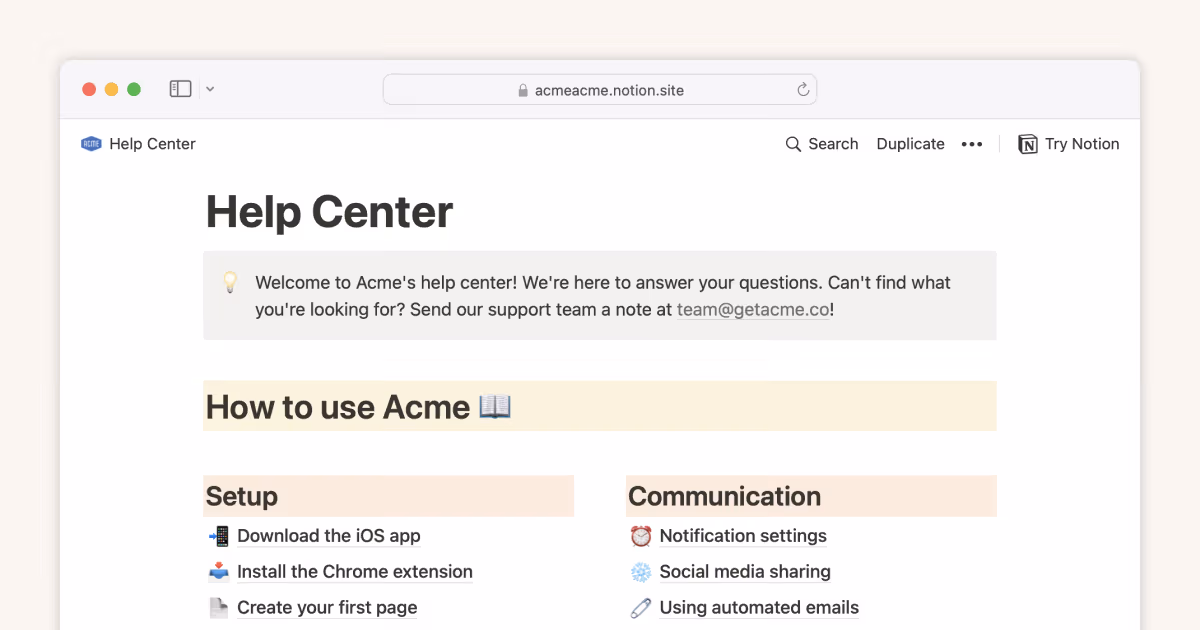Screen dimensions: 1200x630
Task: Click the Try Notion logo icon
Action: click(1027, 143)
